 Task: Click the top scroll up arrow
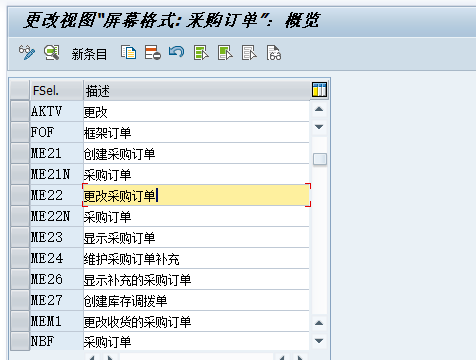point(319,109)
